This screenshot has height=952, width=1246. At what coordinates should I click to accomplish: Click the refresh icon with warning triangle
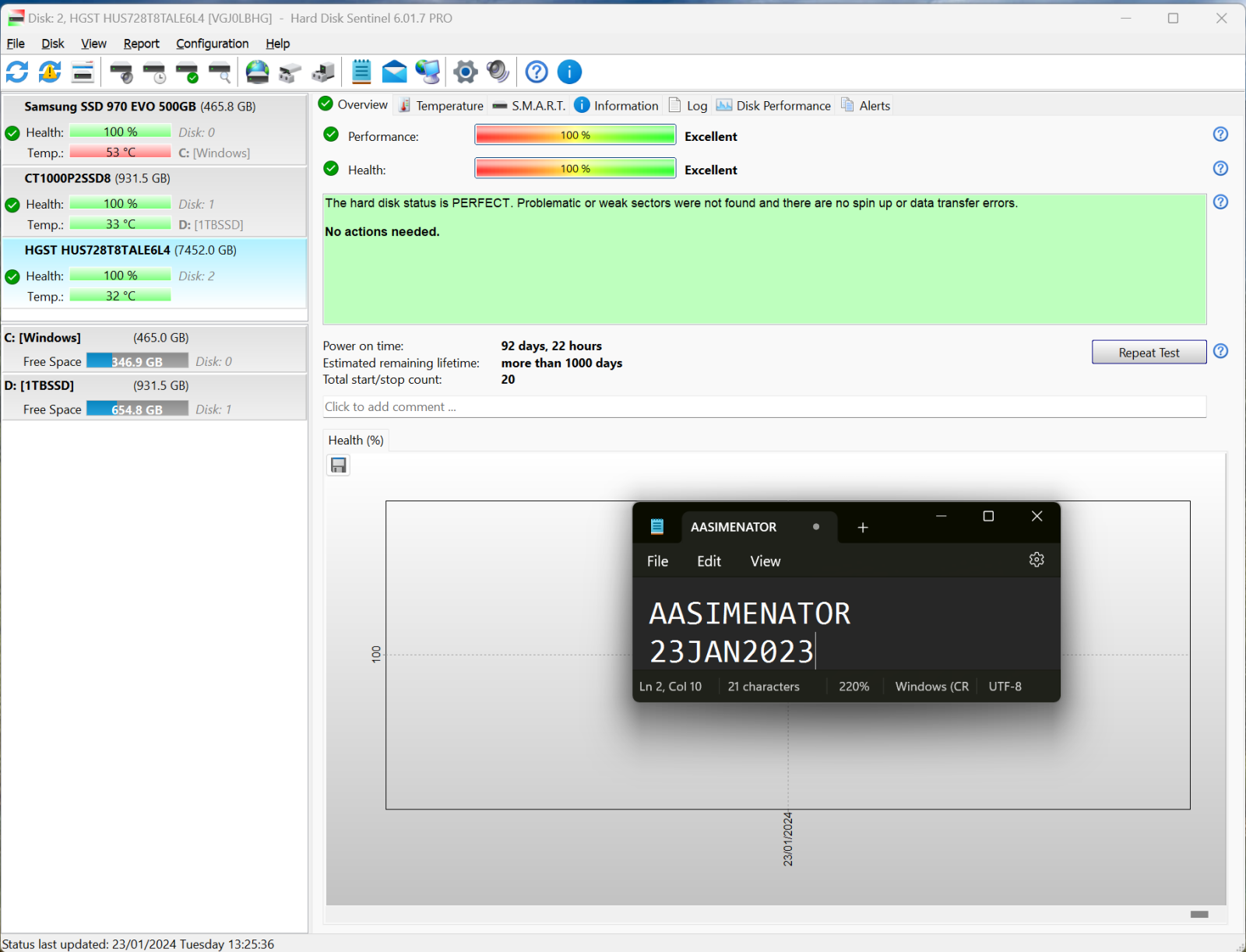(x=50, y=72)
